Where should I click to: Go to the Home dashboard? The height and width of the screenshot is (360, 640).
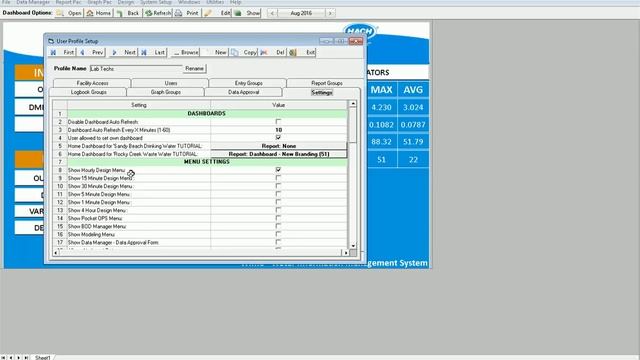(x=98, y=13)
